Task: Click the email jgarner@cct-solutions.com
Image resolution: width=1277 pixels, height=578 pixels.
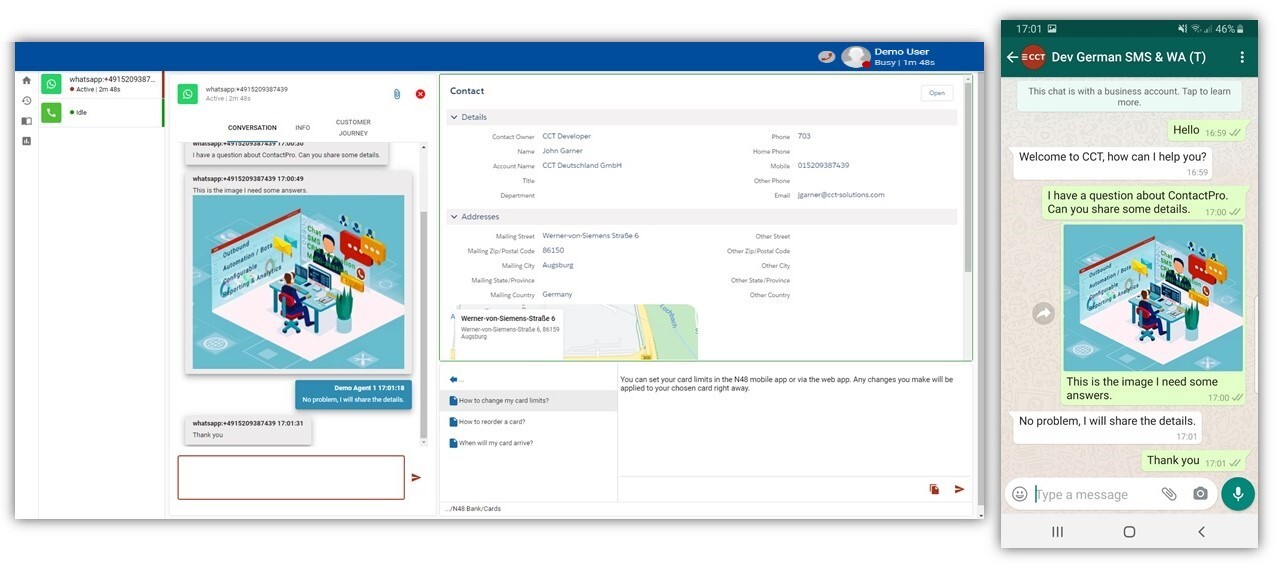Action: click(840, 195)
